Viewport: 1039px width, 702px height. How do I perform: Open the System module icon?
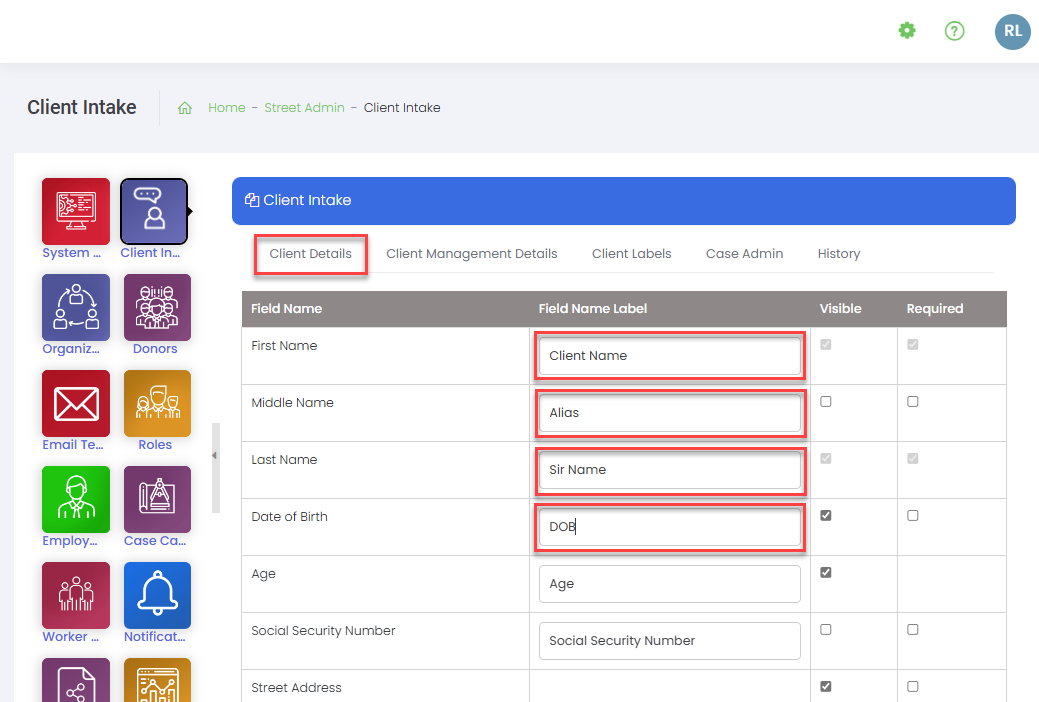click(76, 211)
